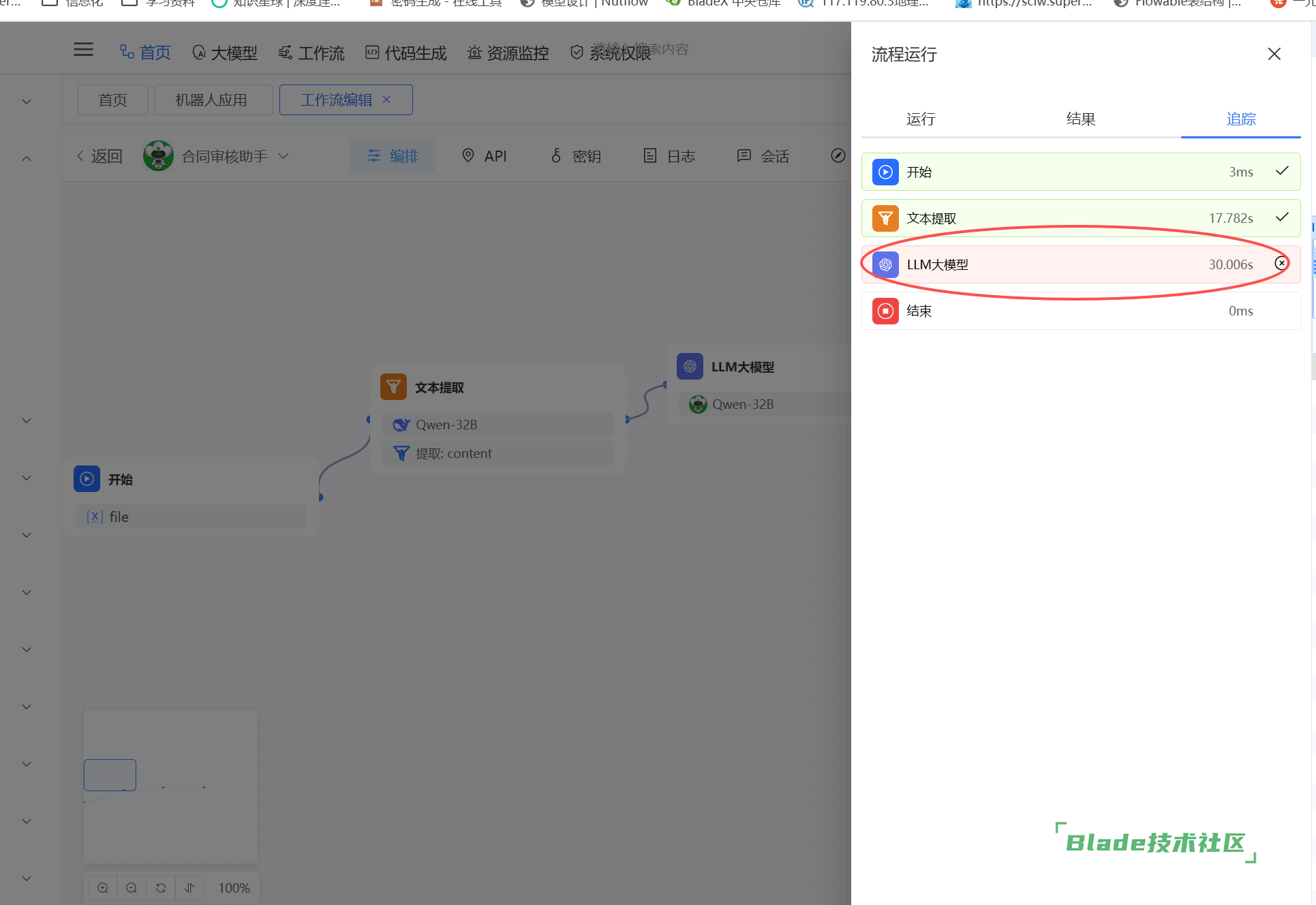Open the 资源监控 menu item
Screen dimensions: 1316x905
(x=508, y=52)
